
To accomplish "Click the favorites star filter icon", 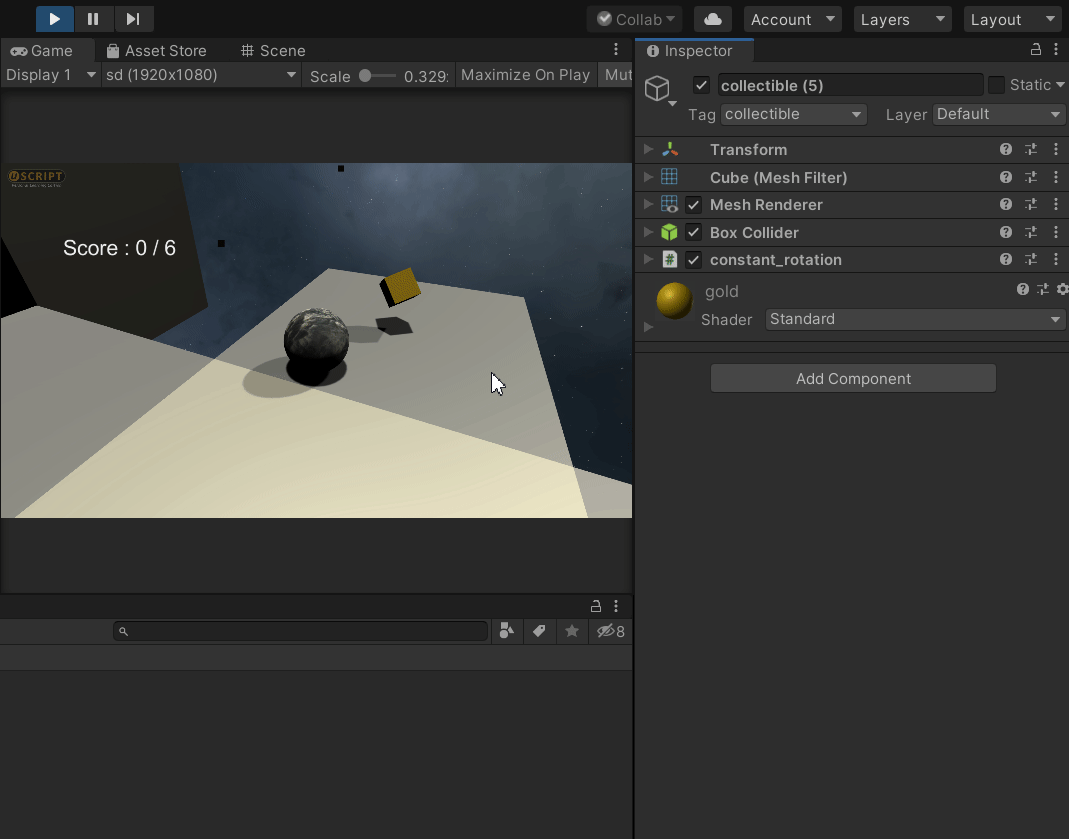I will 572,631.
